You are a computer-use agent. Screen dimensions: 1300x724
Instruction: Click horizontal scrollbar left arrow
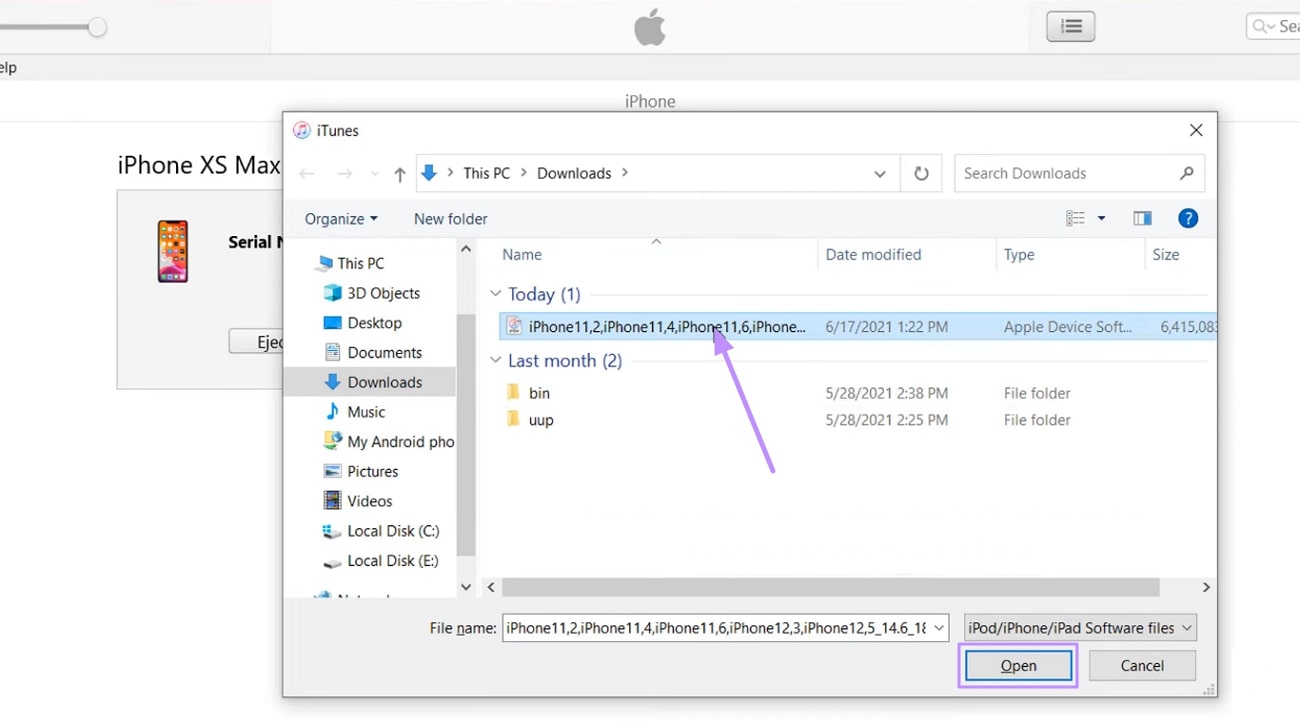coord(490,588)
